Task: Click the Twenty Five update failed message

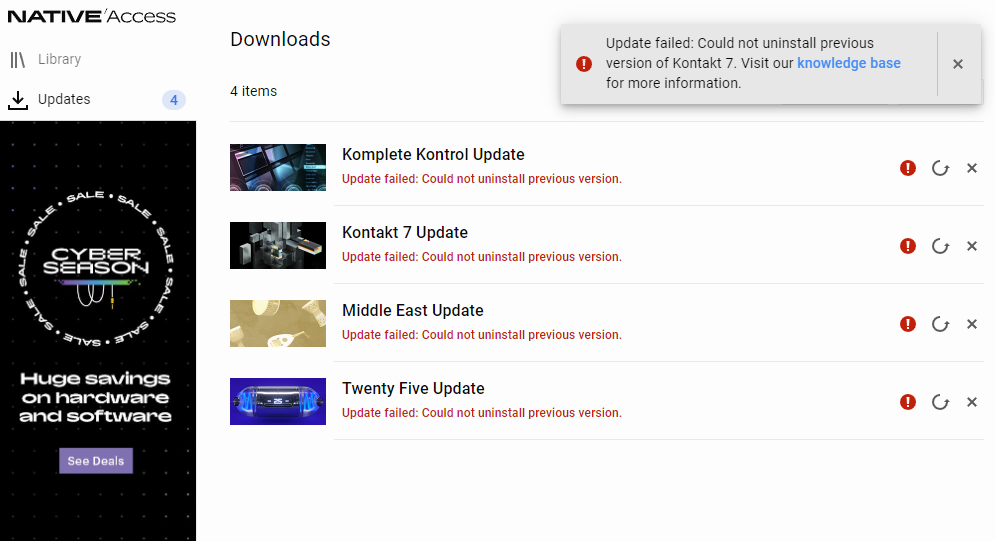Action: (482, 413)
